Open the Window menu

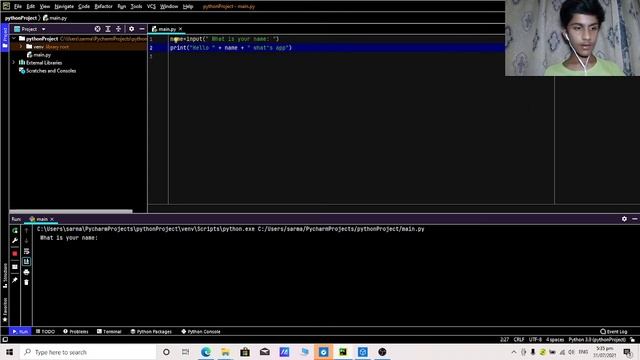pos(169,7)
